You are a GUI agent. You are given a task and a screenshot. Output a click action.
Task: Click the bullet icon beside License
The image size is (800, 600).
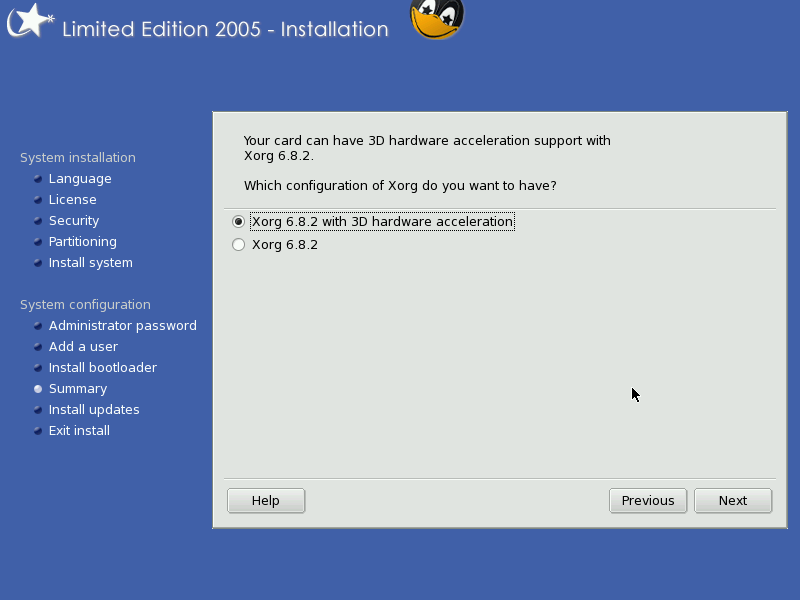coord(38,199)
